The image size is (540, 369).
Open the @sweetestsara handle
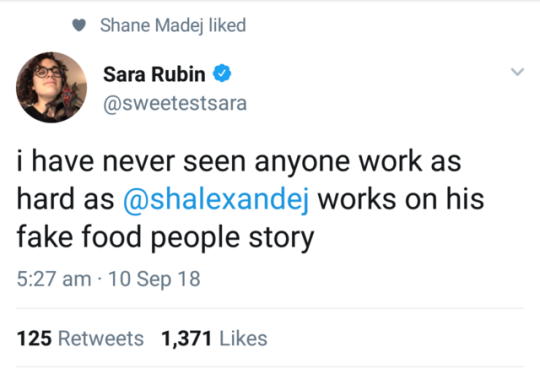click(175, 103)
